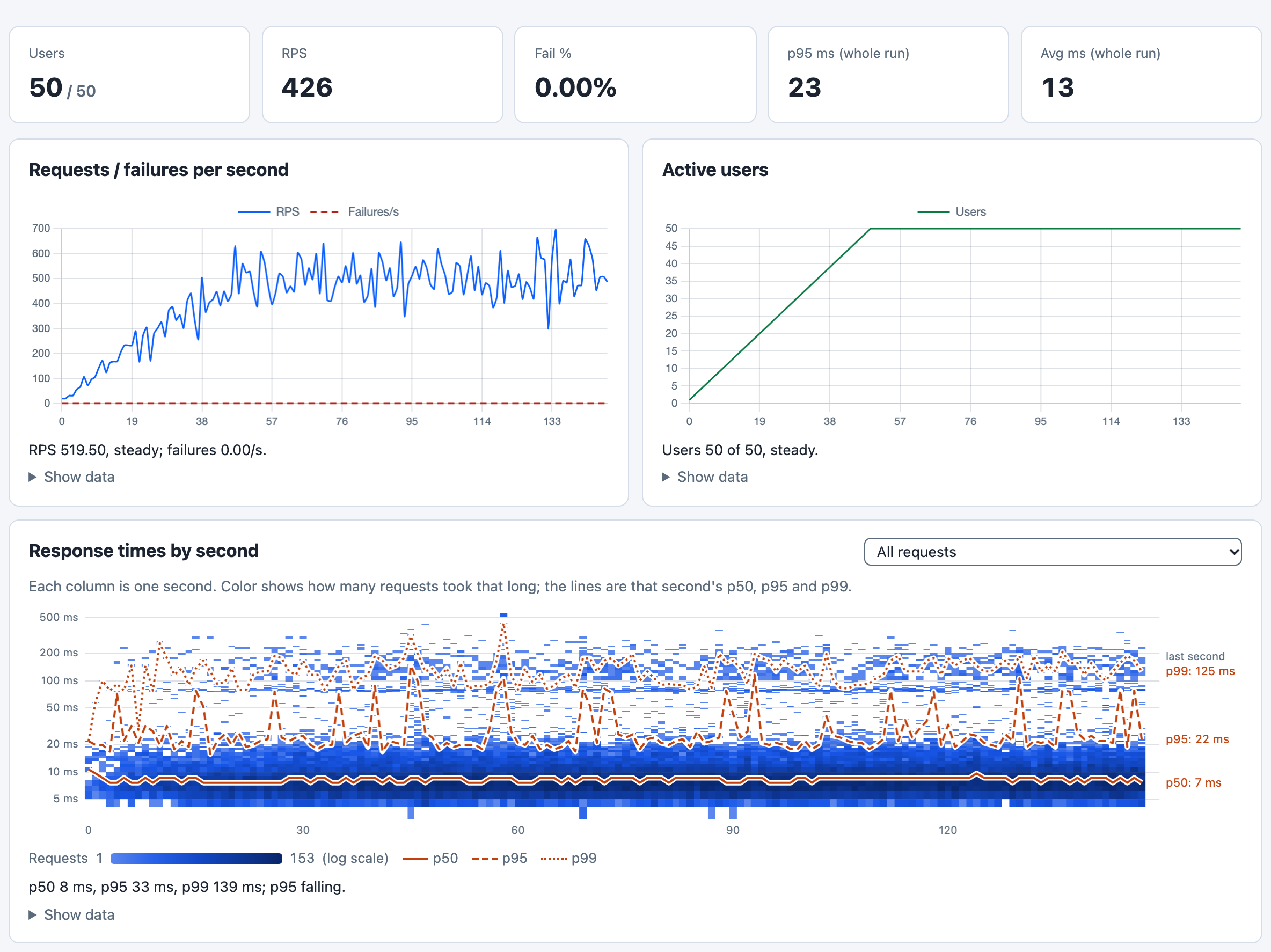Click the 'Each column is one second' description
Screen dimensions: 1271x952
point(440,586)
